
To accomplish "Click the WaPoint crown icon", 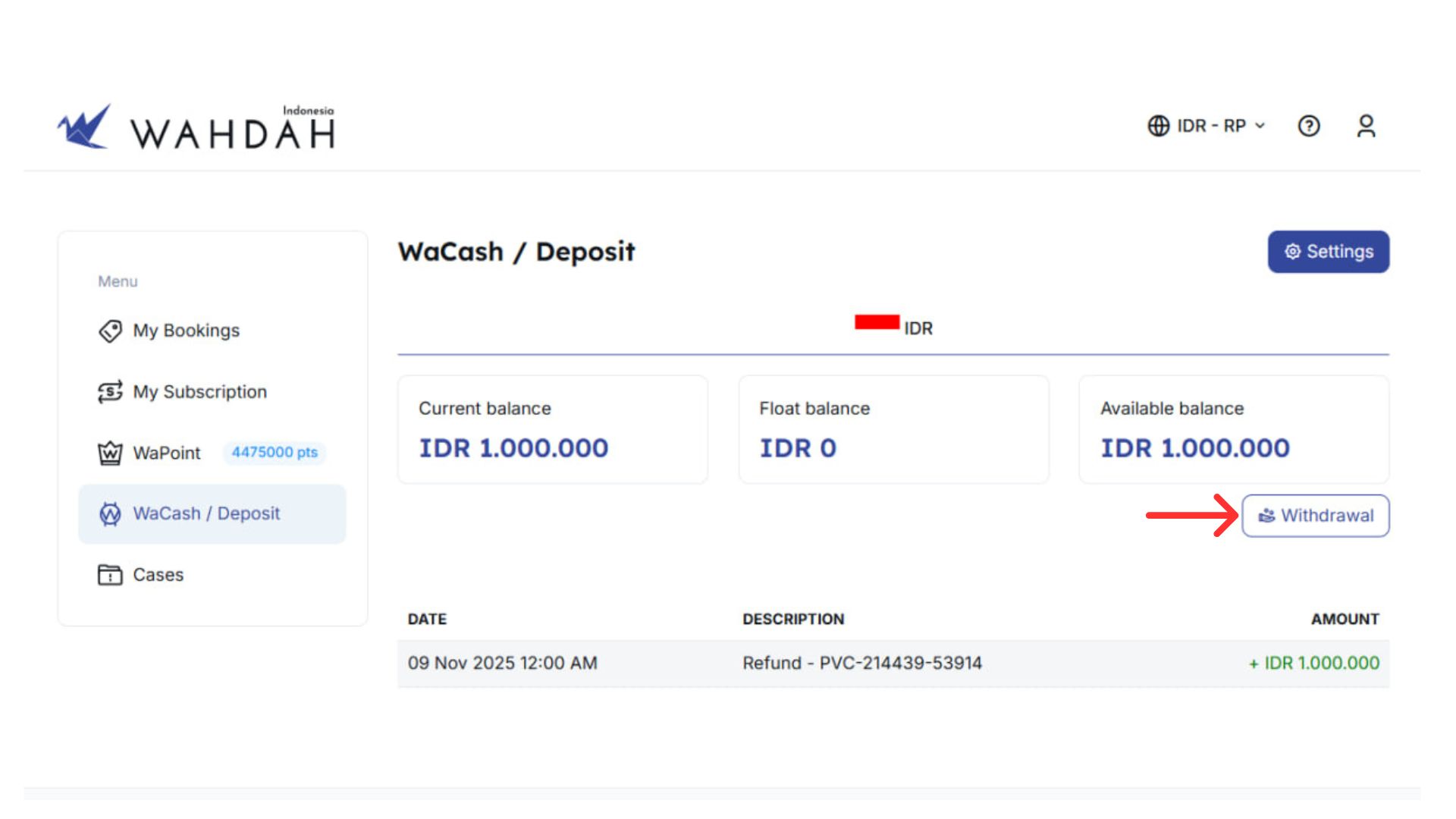I will (110, 453).
